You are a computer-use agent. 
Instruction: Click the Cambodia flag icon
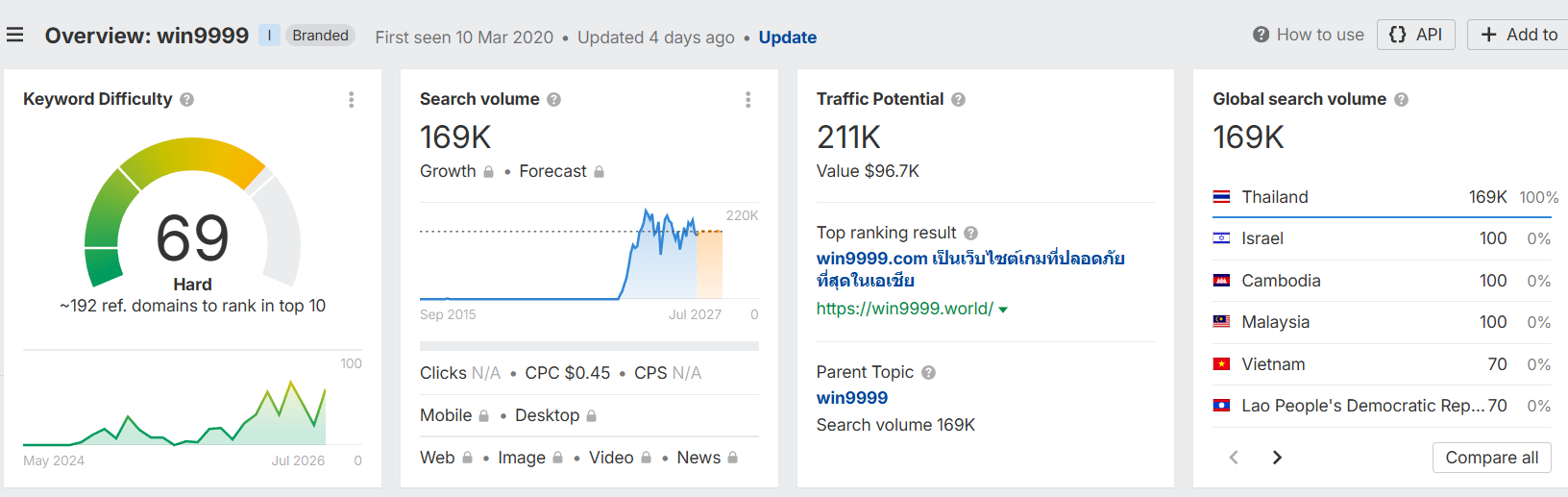tap(1222, 281)
